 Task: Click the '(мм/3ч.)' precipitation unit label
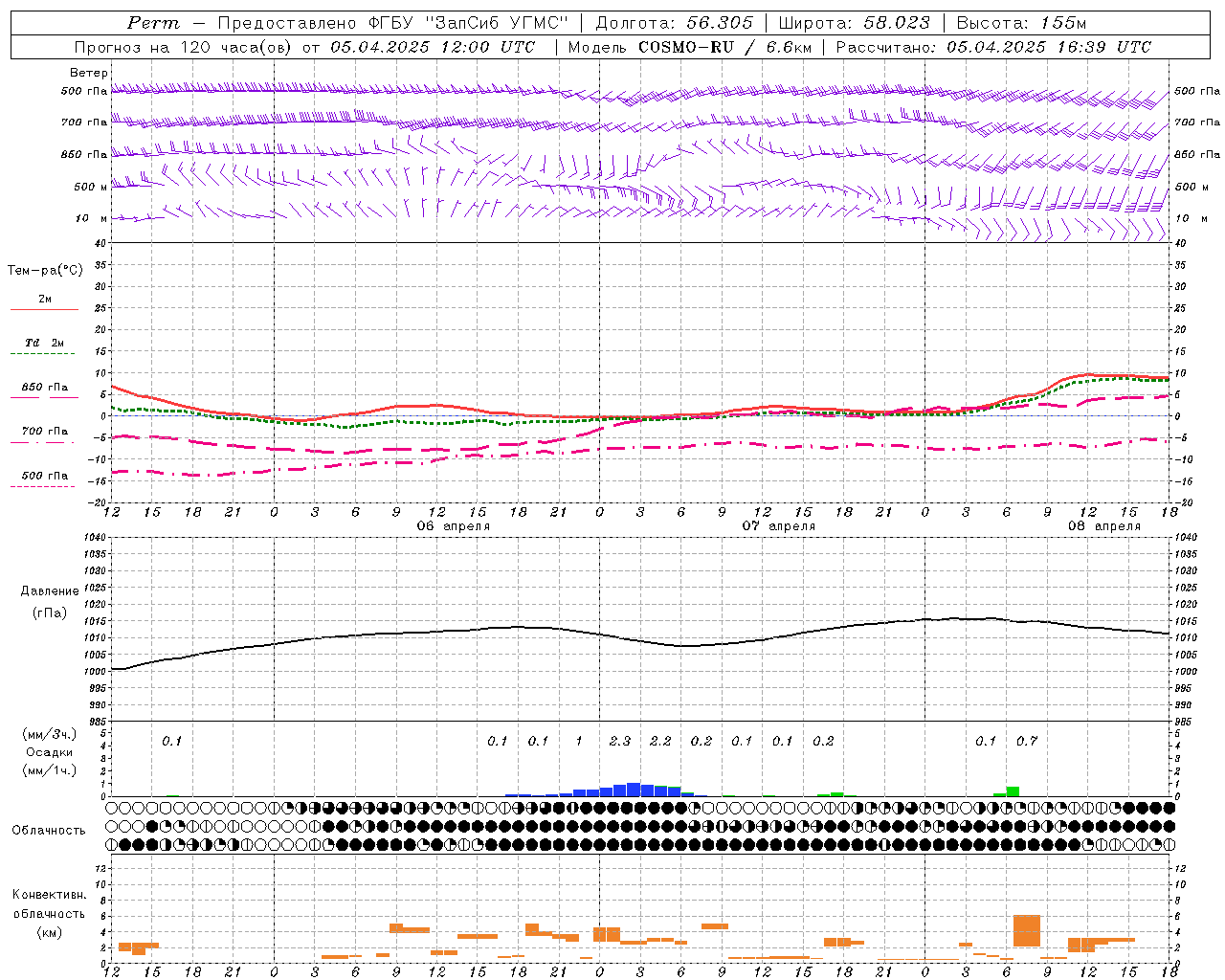50,734
